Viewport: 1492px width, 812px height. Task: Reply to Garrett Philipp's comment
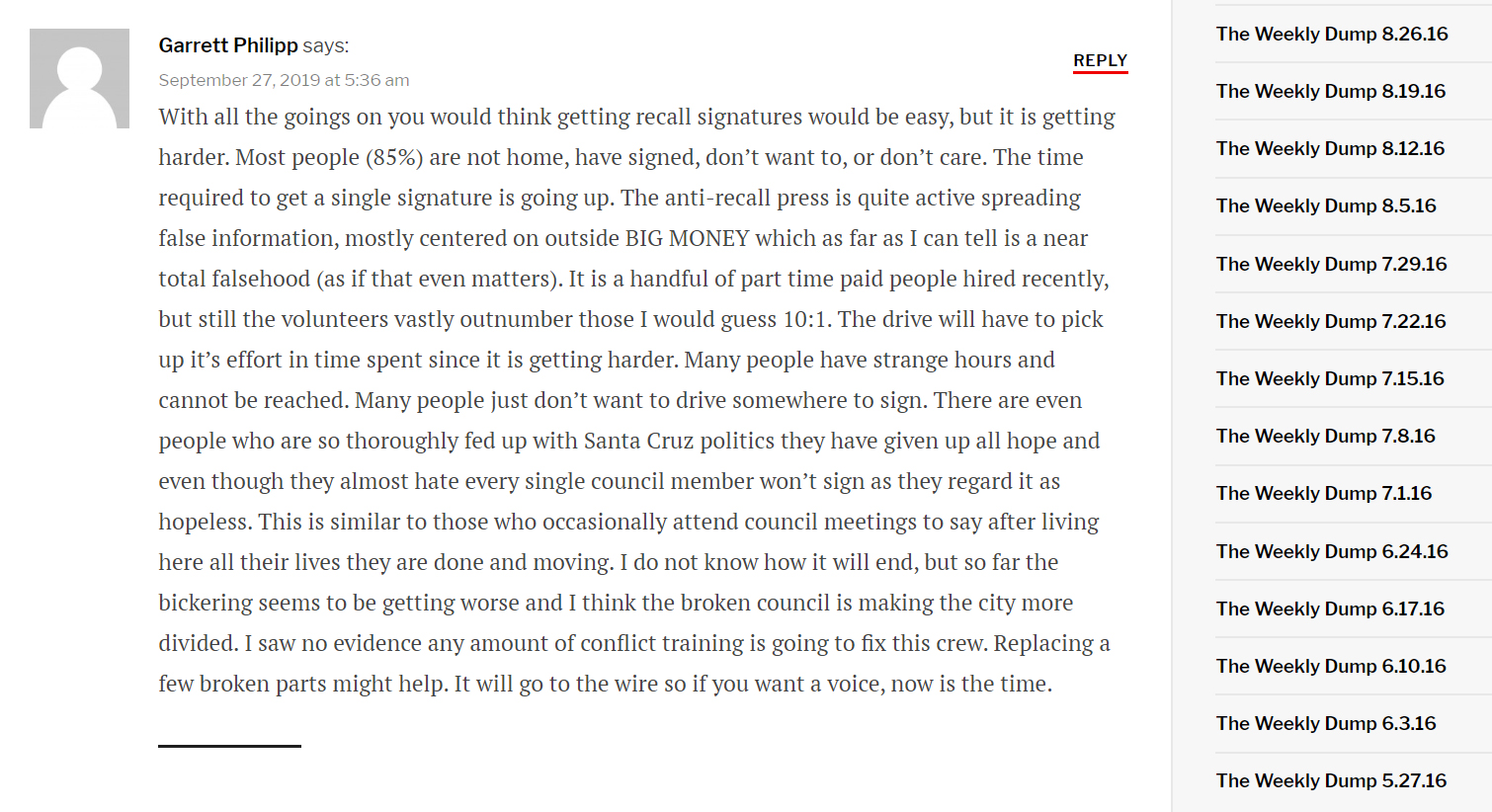coord(1100,60)
